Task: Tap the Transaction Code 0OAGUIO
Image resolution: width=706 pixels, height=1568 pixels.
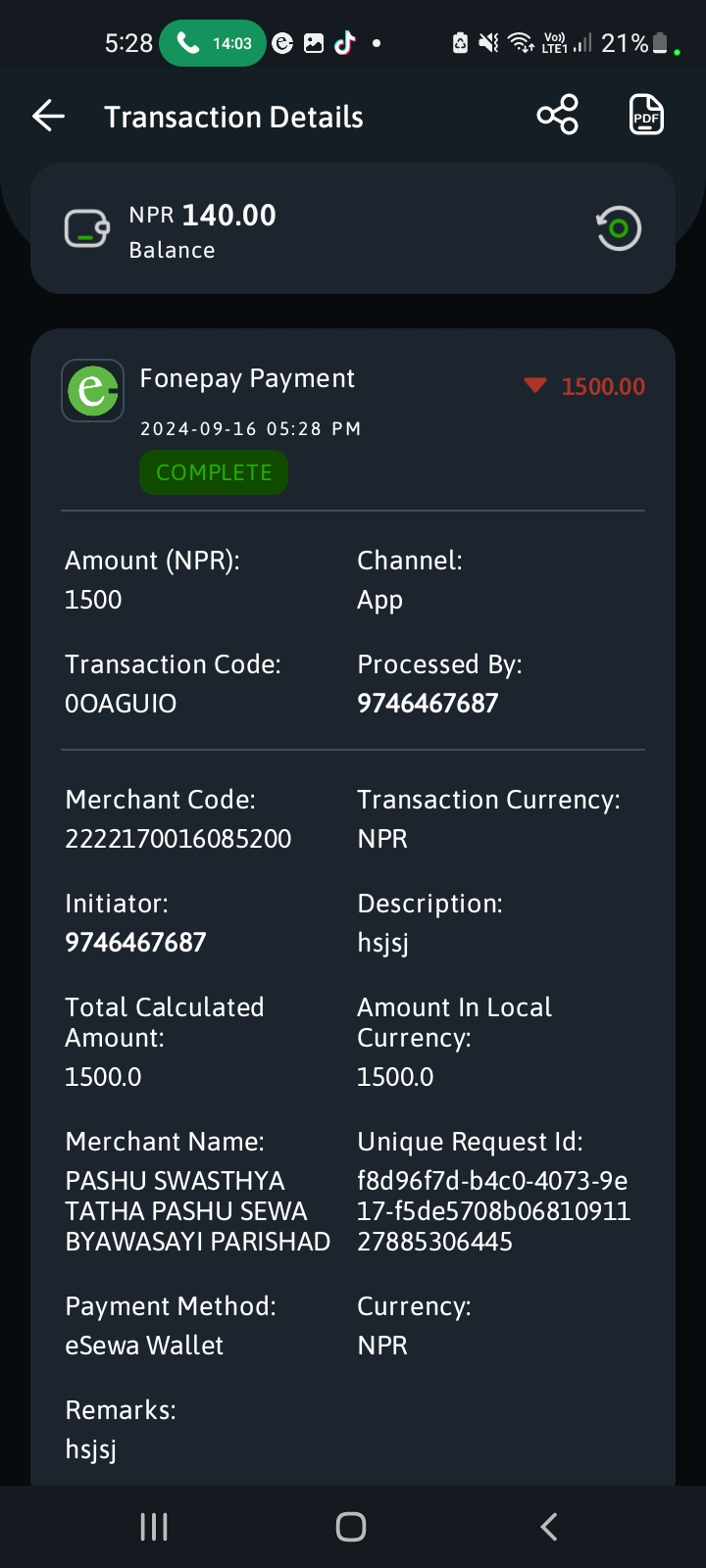Action: pos(121,704)
